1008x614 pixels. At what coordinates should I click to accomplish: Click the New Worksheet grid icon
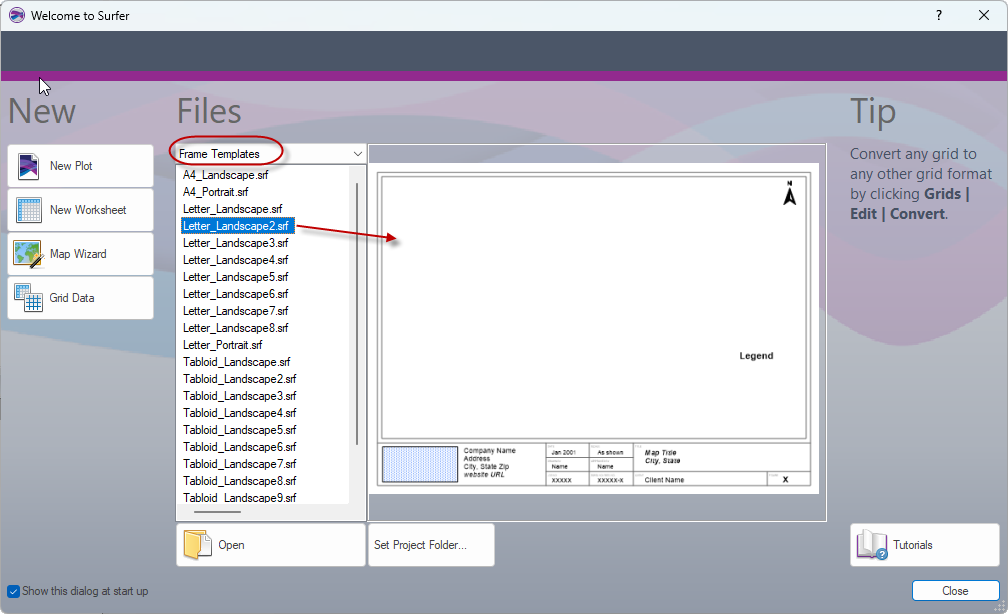29,210
